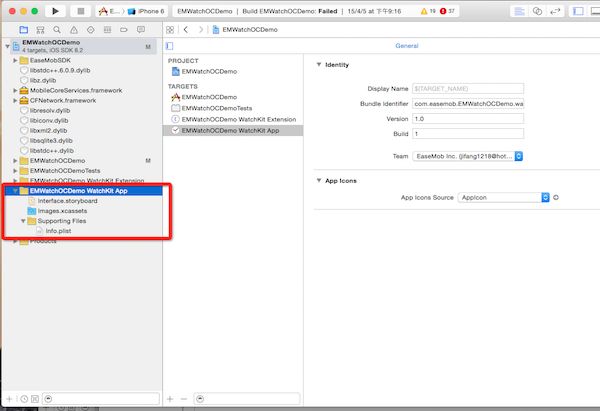Select libiconv.dylib file
600x411 pixels.
click(x=49, y=120)
